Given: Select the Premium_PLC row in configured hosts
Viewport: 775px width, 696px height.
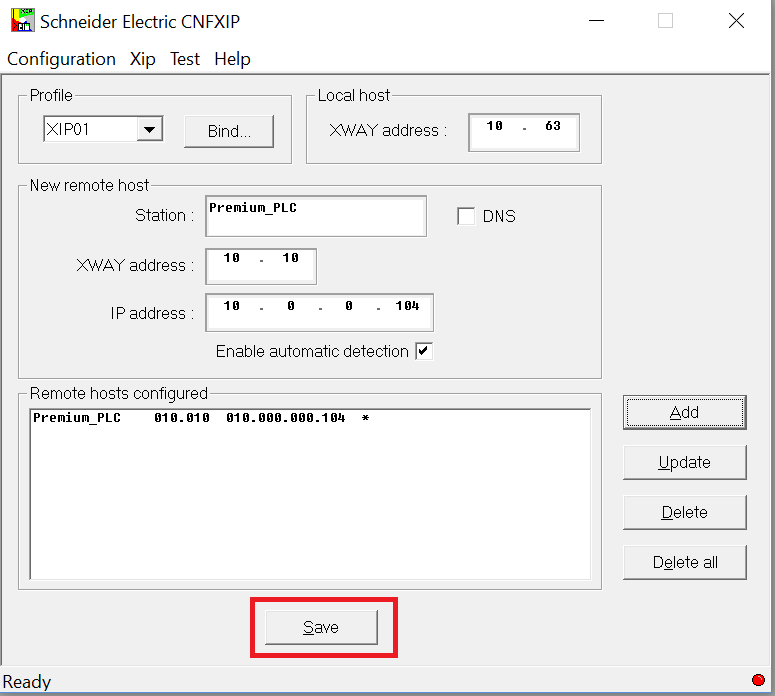Looking at the screenshot, I should (x=310, y=418).
